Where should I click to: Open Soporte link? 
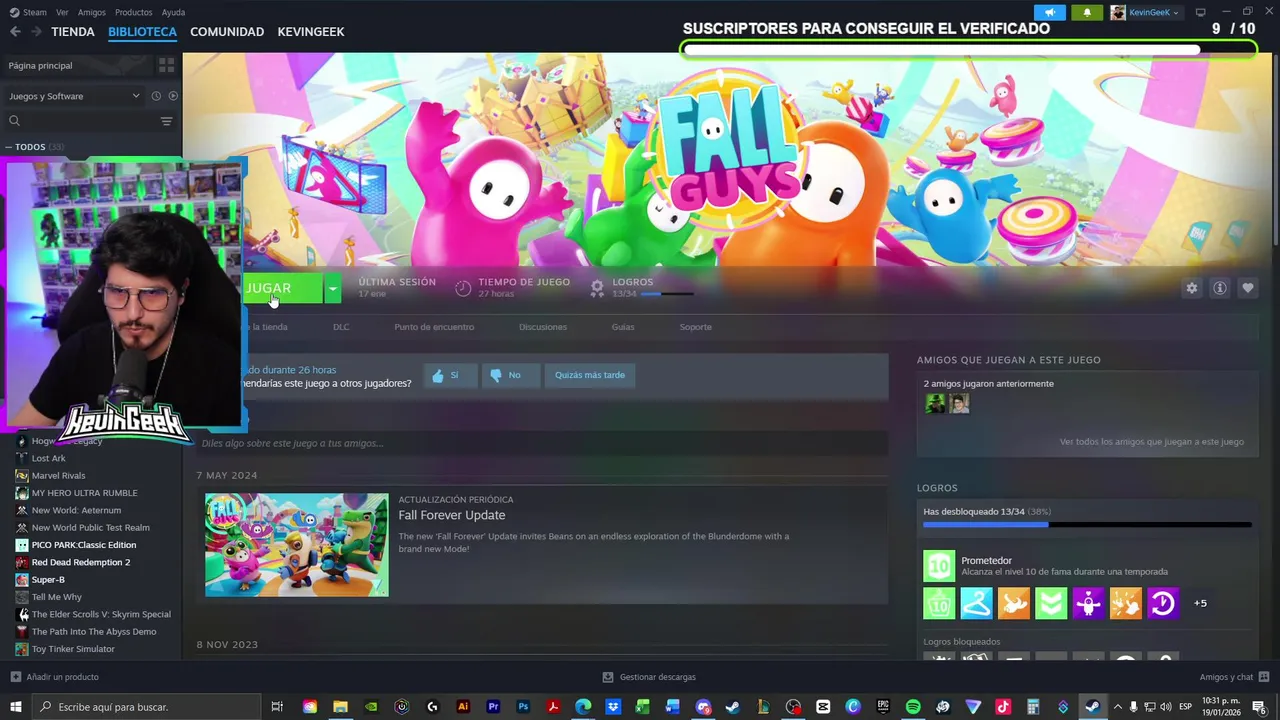696,327
